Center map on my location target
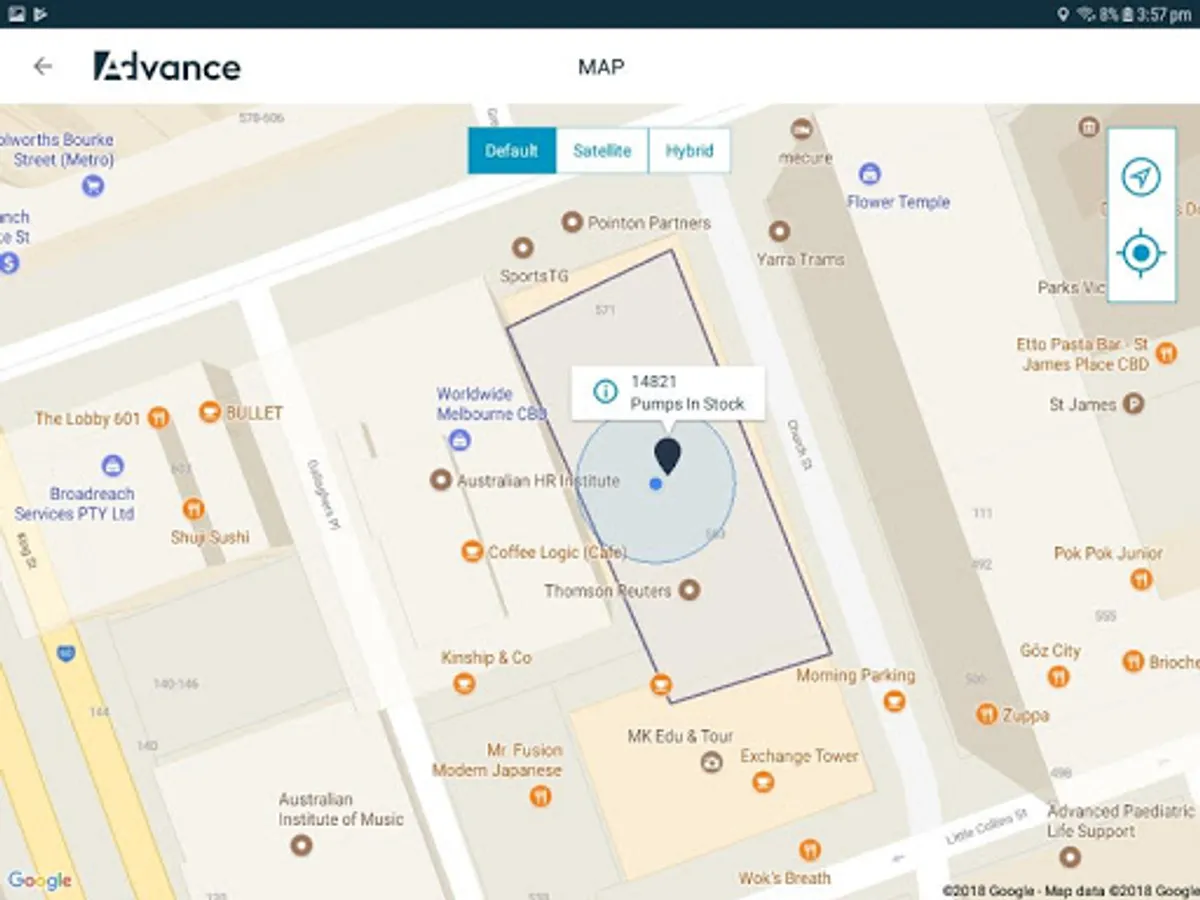The image size is (1200, 900). (x=1141, y=252)
